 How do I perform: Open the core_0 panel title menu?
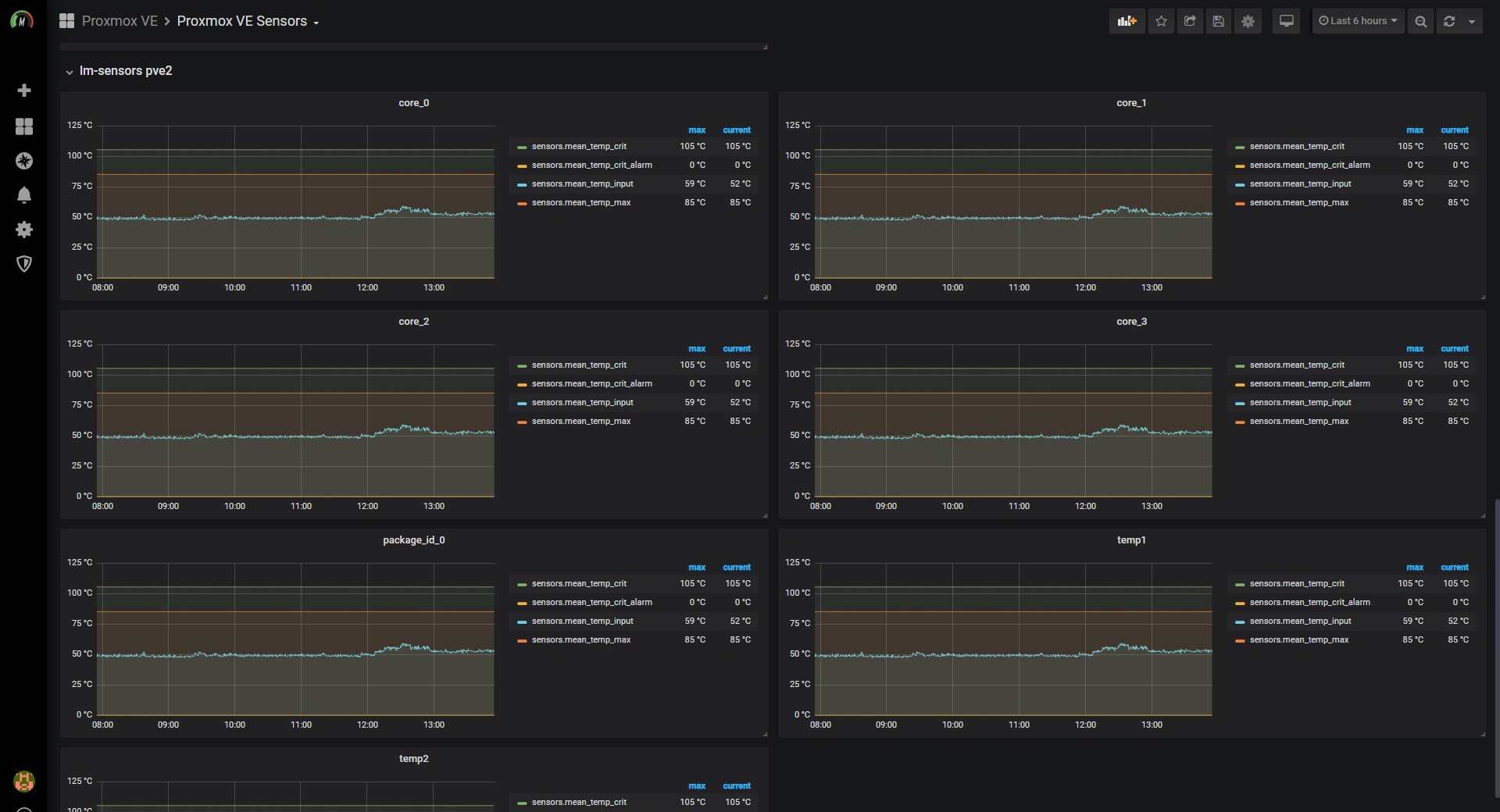pos(413,103)
